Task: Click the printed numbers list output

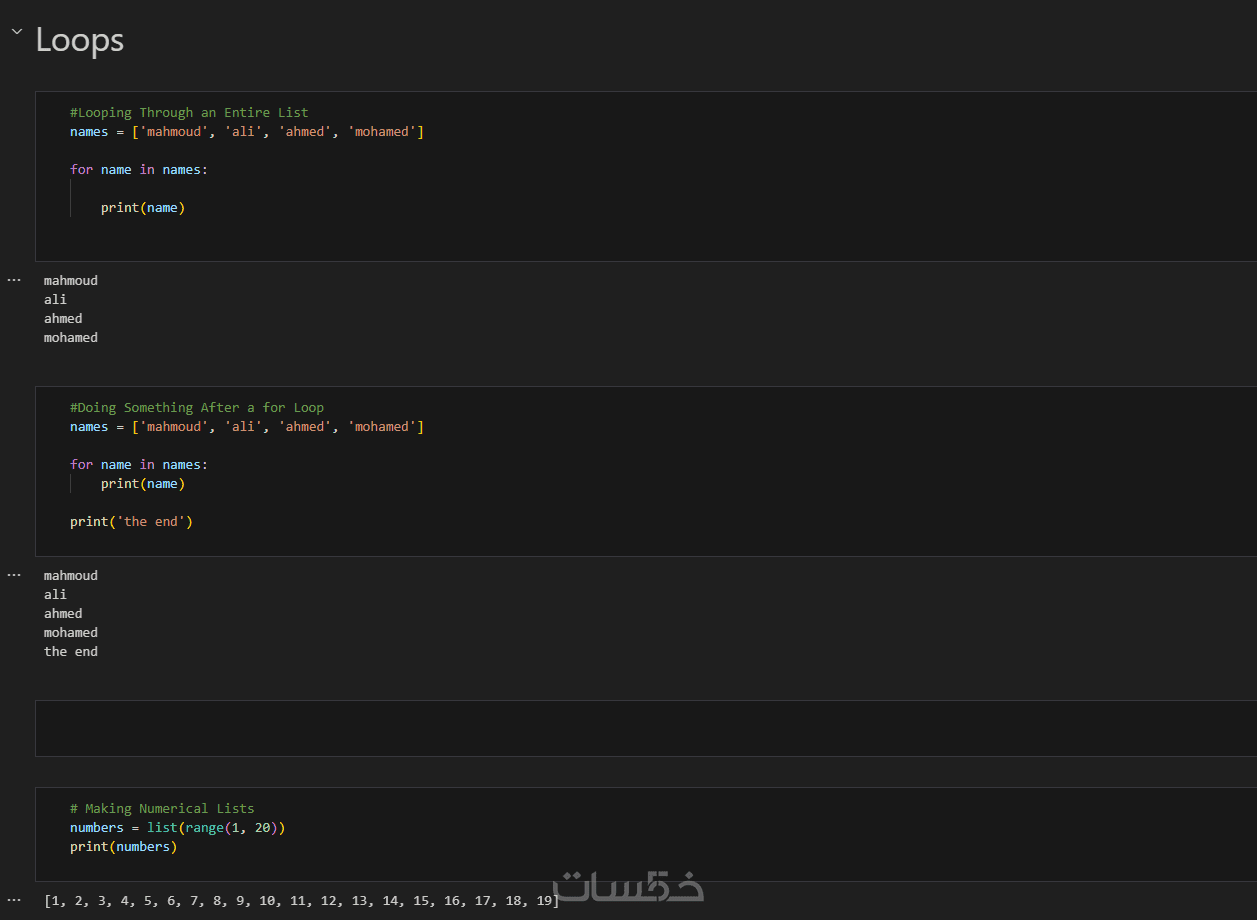Action: [x=302, y=901]
